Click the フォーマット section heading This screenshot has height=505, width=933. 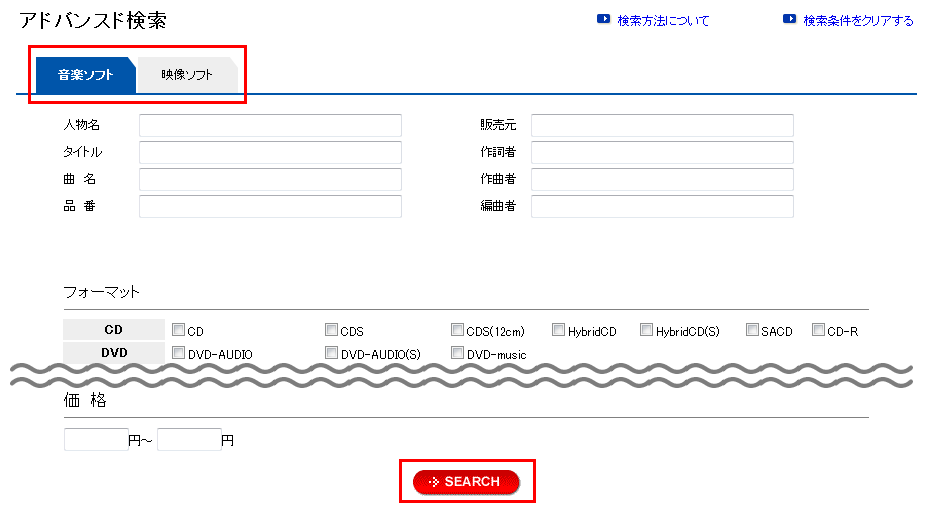101,292
